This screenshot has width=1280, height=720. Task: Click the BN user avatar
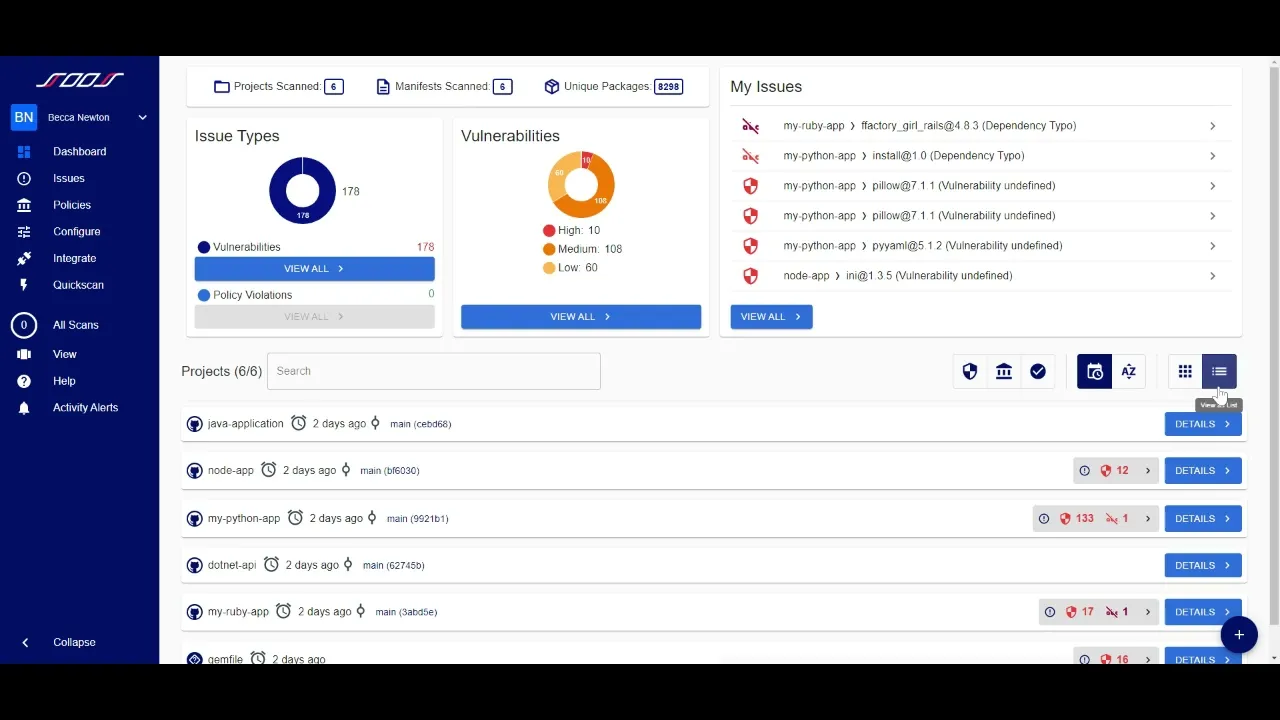24,118
